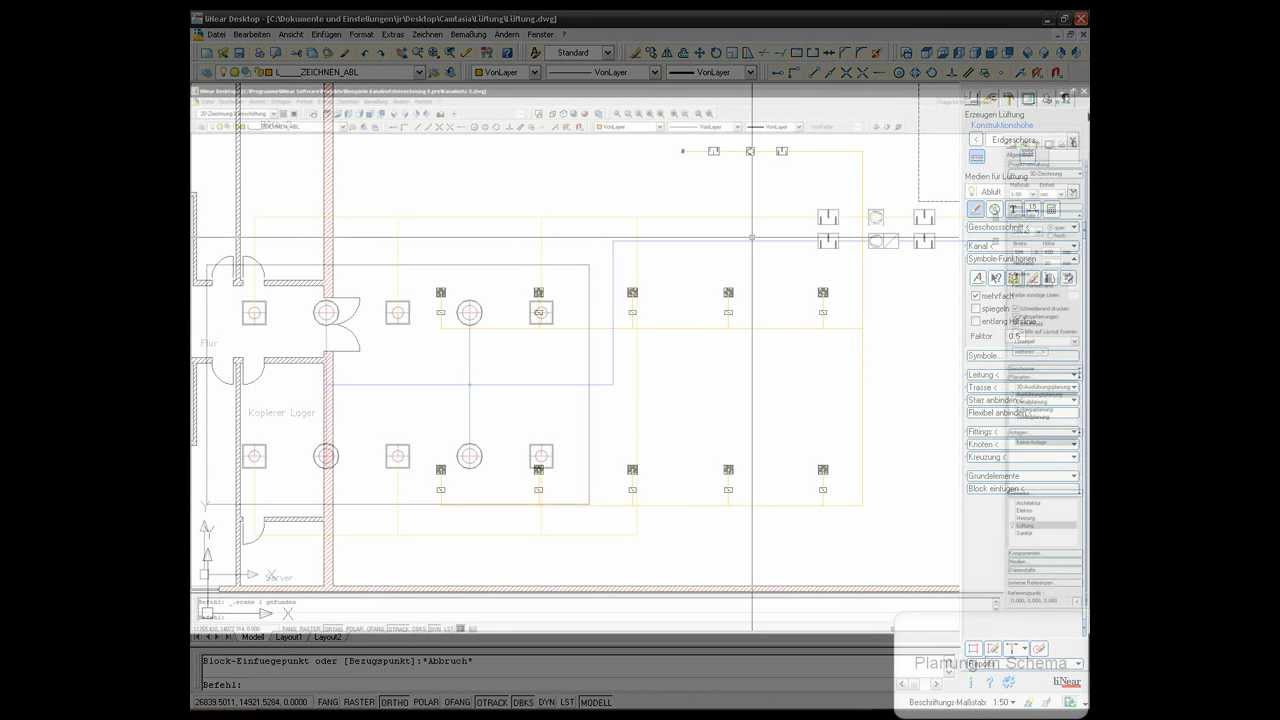1280x720 pixels.
Task: Click the Flexibel anbinden button
Action: (x=1022, y=413)
